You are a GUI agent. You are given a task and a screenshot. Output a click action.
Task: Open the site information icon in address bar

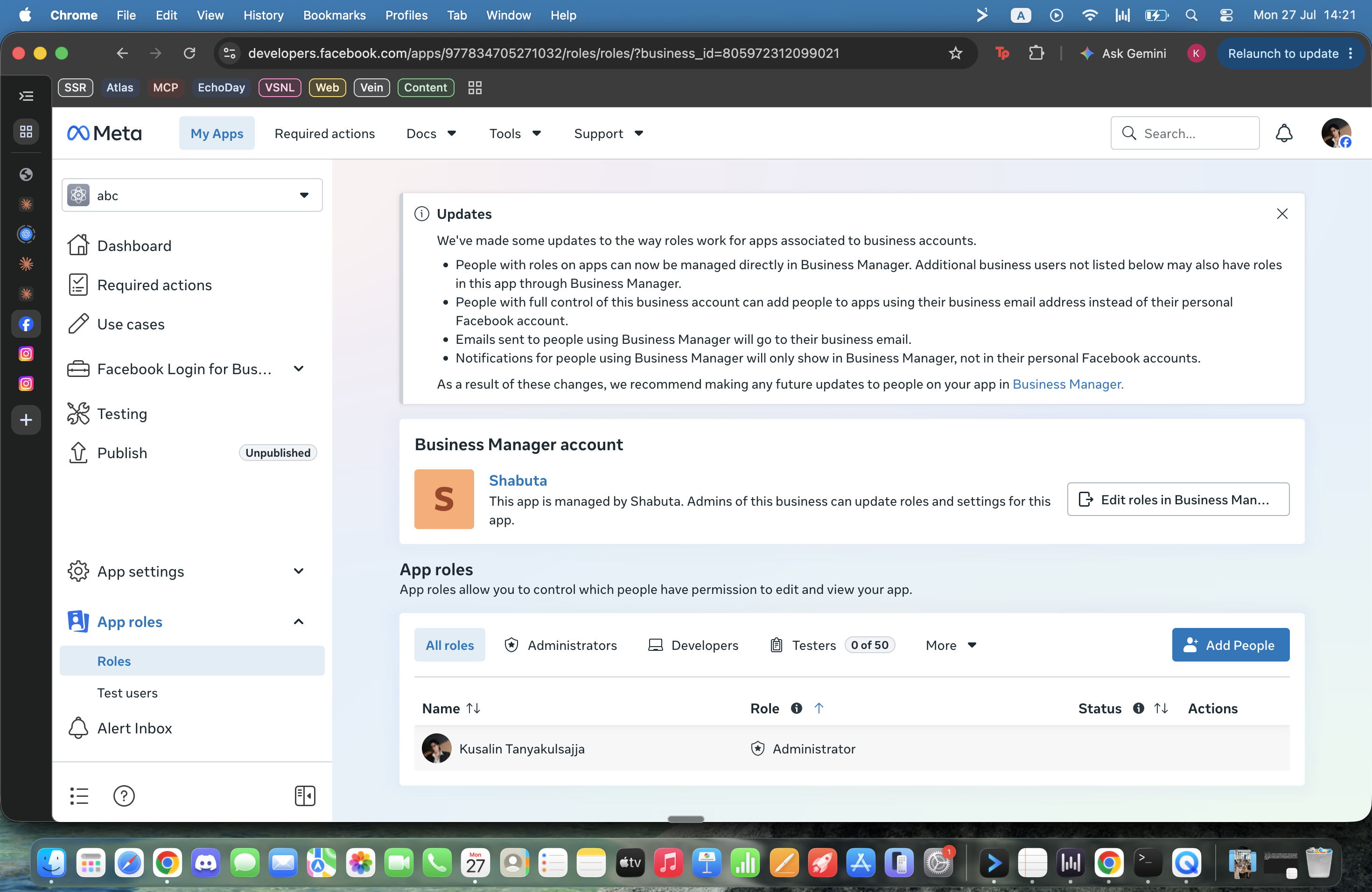tap(230, 53)
